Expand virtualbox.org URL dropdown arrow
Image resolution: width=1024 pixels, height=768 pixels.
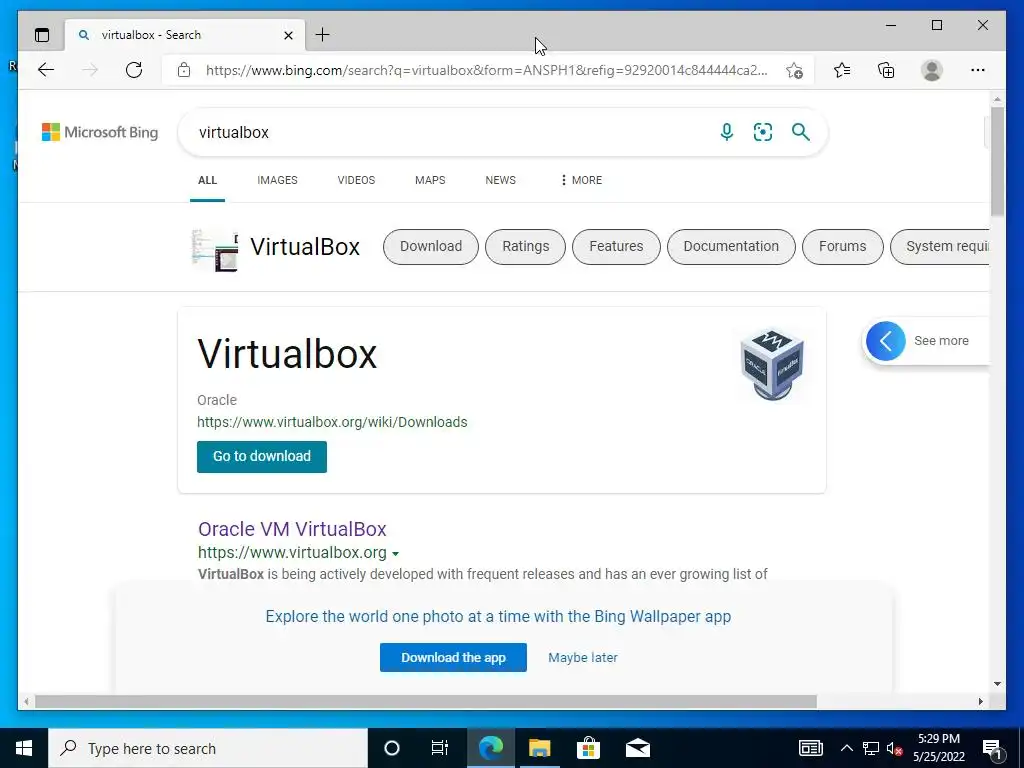395,554
